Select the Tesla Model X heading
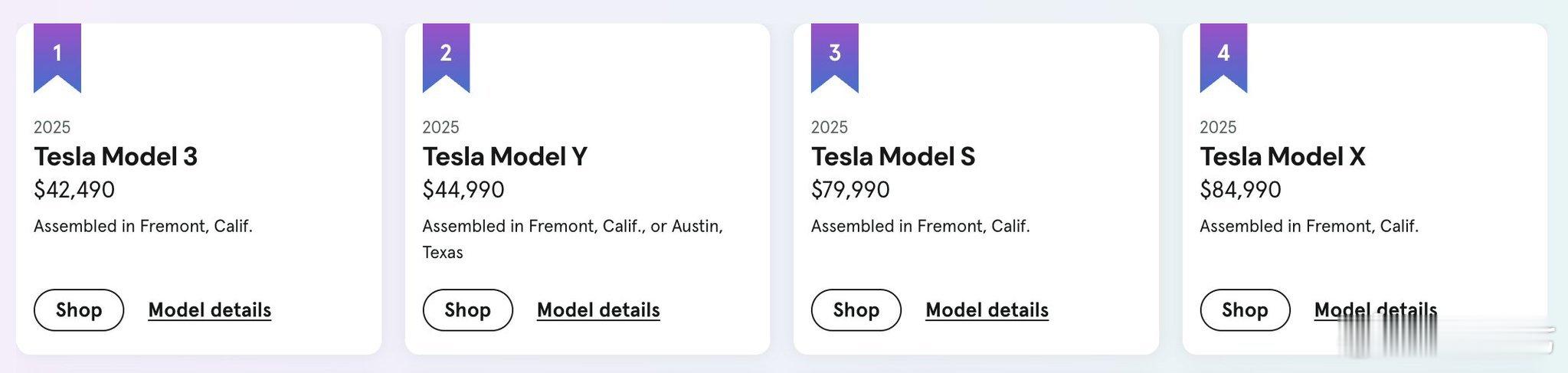The height and width of the screenshot is (373, 1568). (1282, 157)
